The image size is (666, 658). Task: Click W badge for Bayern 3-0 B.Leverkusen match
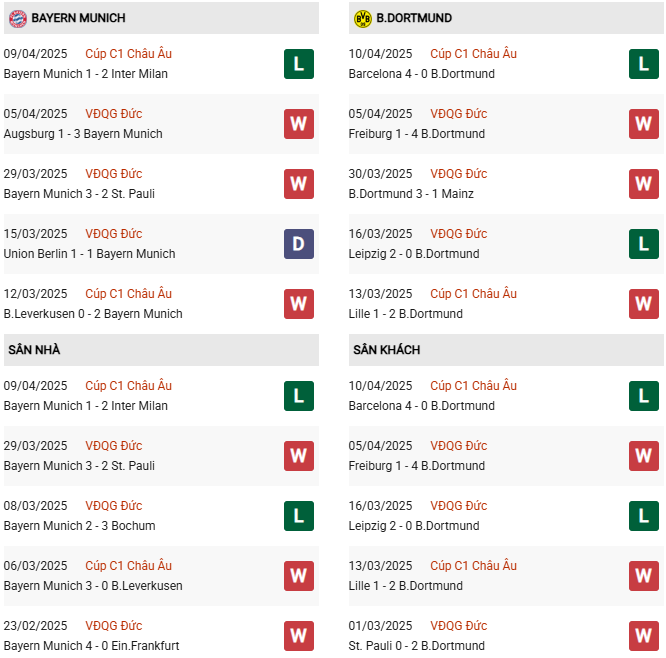coord(298,576)
